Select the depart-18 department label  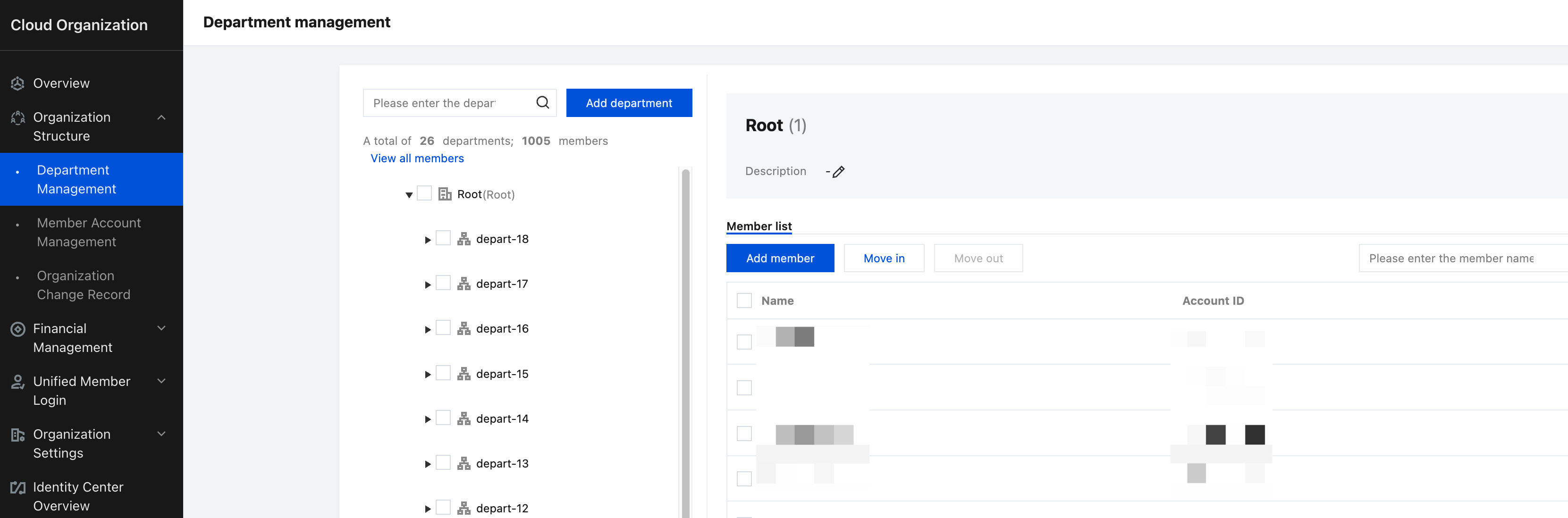pos(502,239)
